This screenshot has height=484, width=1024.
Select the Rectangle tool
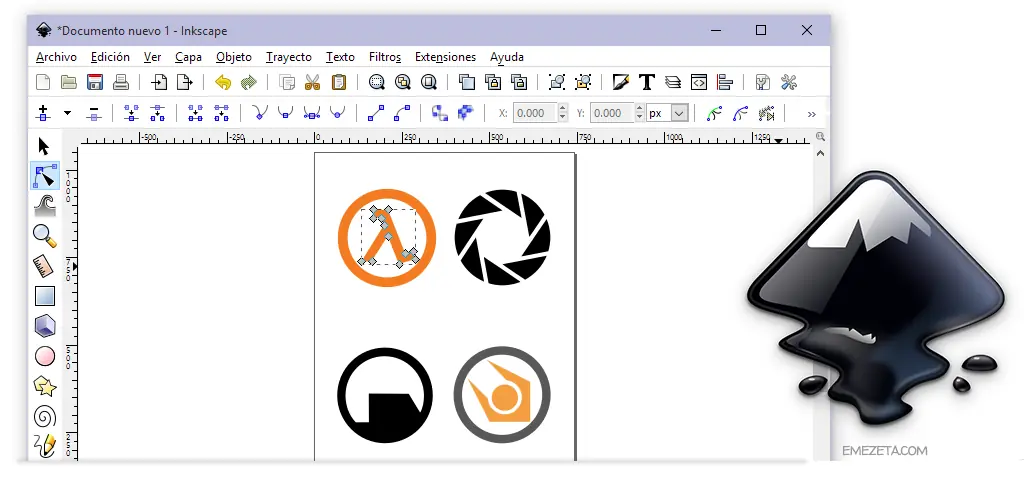tap(44, 296)
